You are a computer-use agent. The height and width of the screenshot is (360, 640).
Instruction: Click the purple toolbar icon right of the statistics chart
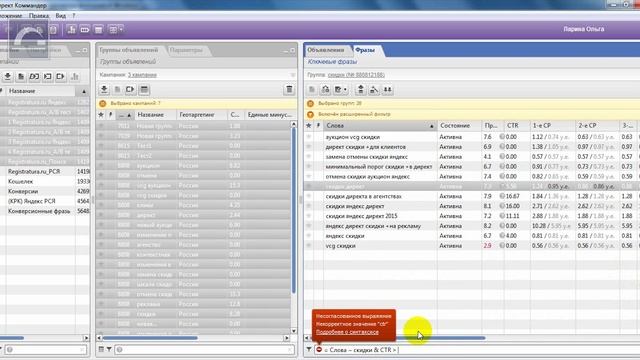tap(84, 29)
